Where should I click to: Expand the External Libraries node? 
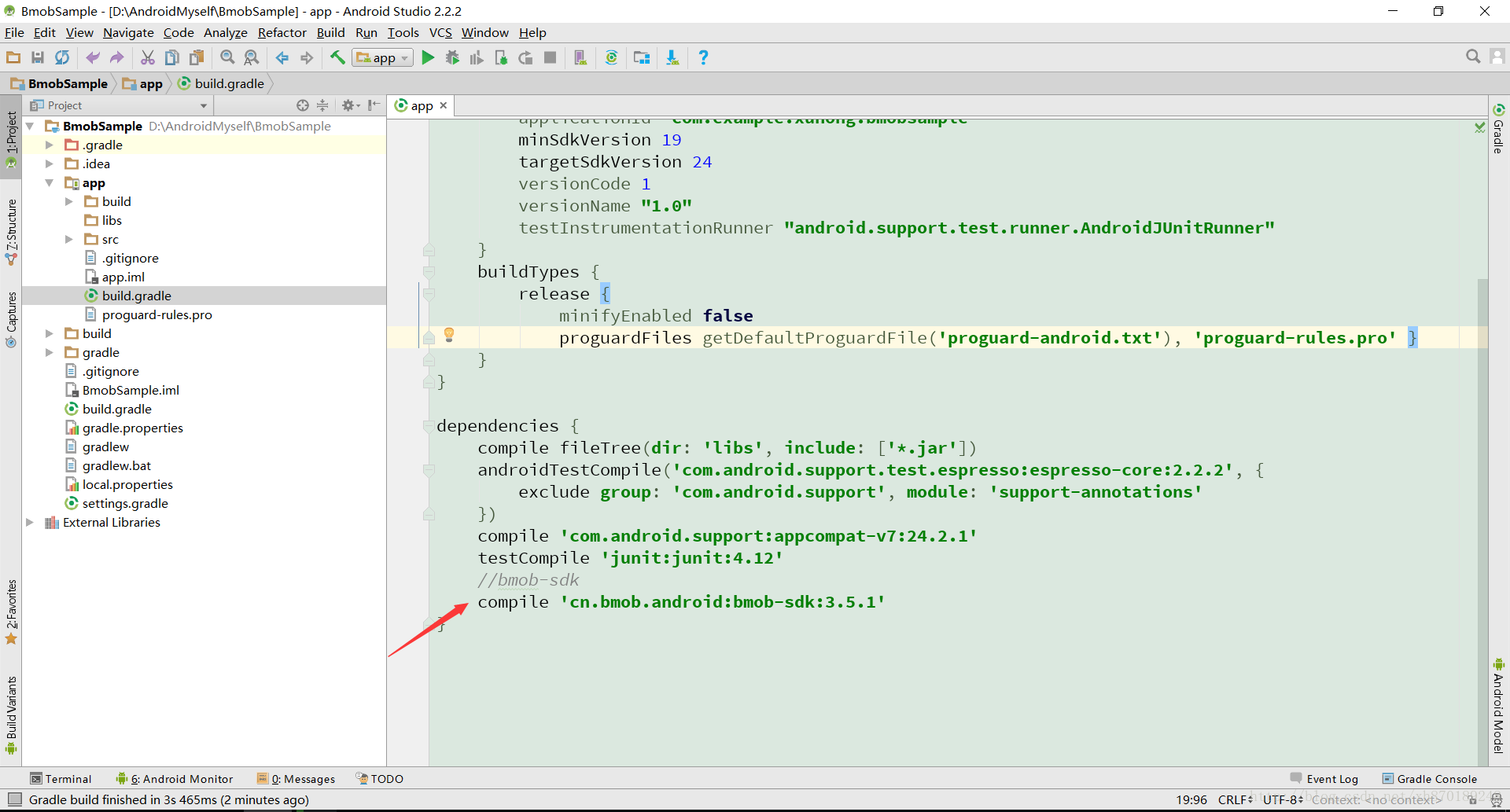[30, 522]
